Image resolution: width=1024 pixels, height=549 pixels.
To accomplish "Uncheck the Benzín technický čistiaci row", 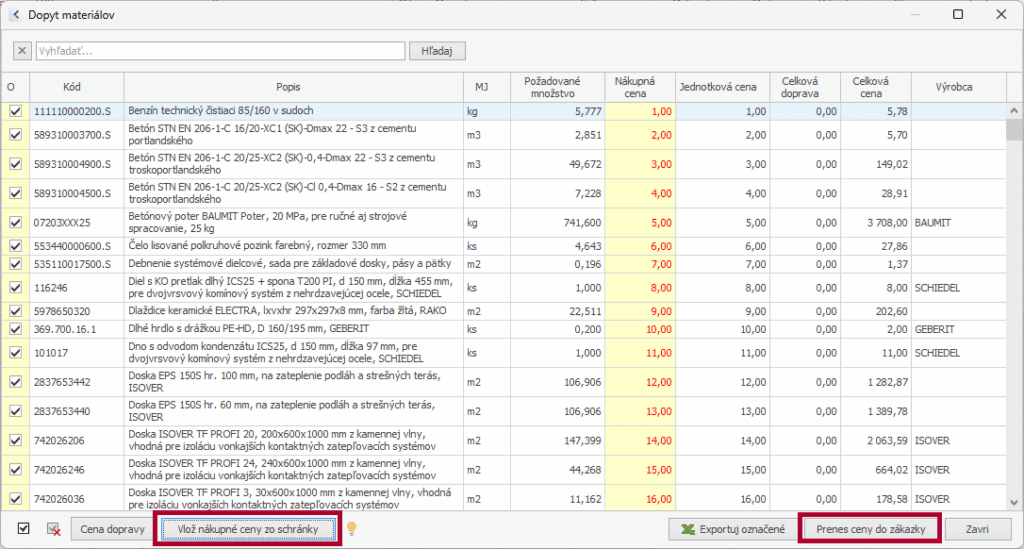I will (x=15, y=112).
